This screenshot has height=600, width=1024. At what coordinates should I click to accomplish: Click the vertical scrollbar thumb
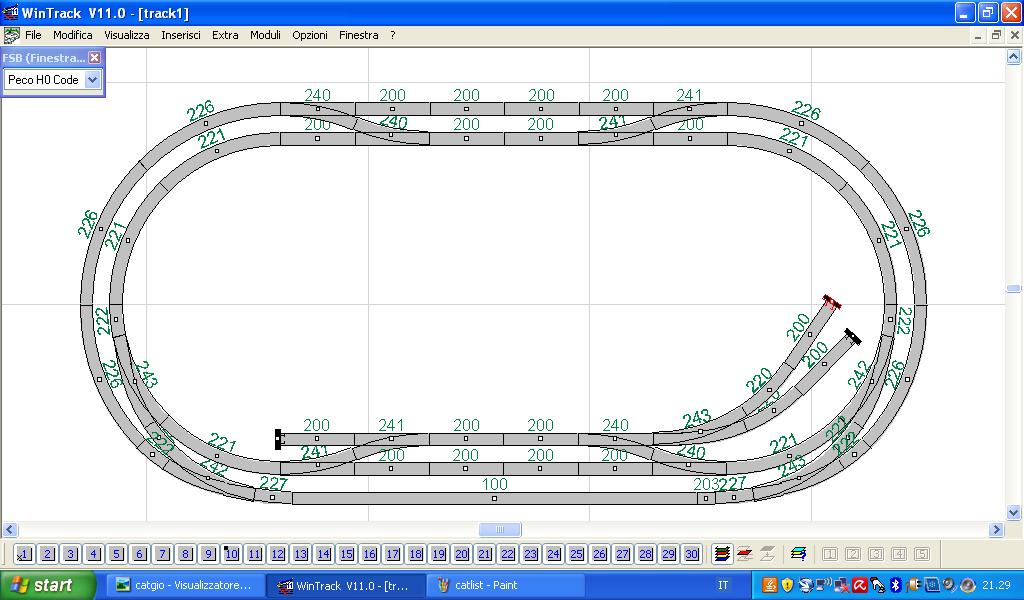tap(1014, 289)
